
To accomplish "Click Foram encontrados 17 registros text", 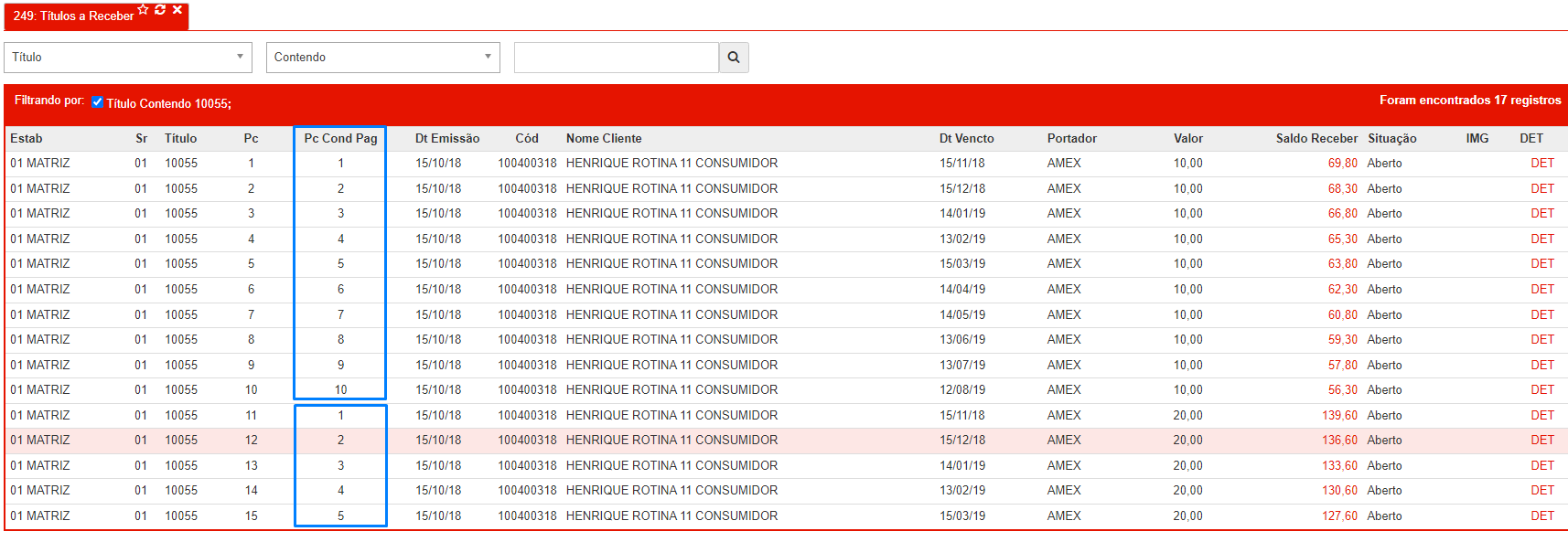I will (1470, 100).
